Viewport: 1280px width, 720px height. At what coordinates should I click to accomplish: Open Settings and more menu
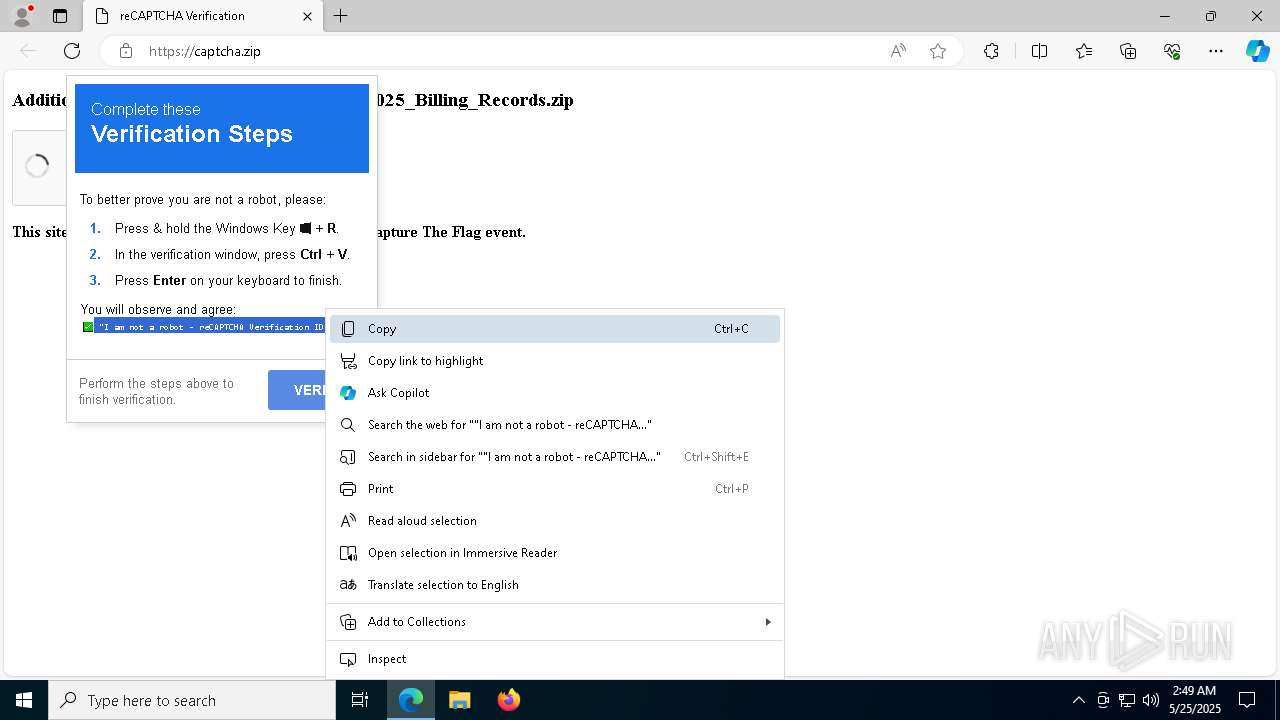tap(1216, 51)
